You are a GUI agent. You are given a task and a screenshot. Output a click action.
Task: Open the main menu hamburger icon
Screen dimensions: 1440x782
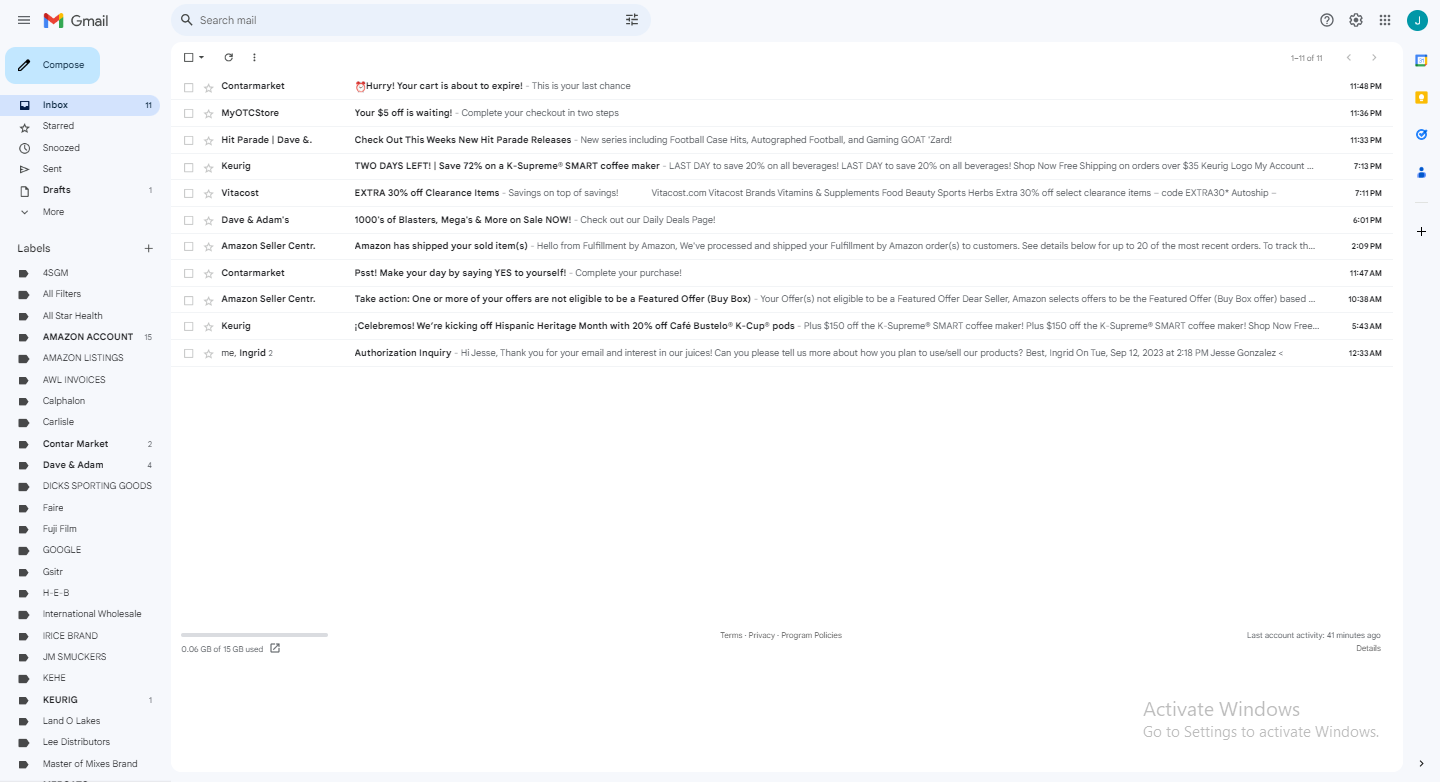click(24, 20)
